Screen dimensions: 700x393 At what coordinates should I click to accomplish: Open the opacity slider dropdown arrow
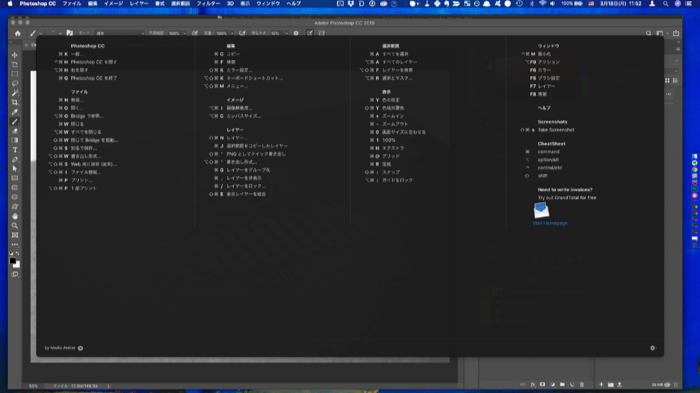184,33
